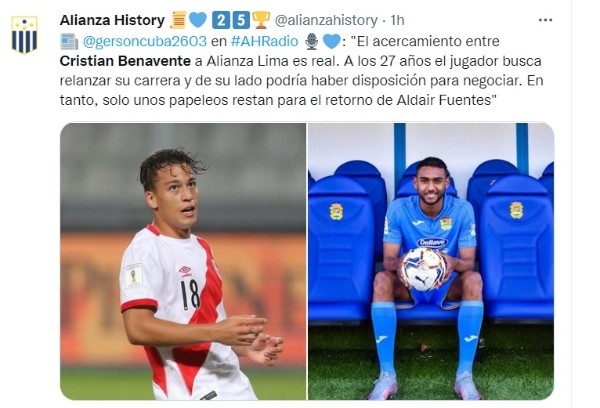
Task: Click the scroll emoji beside Alianza History
Action: [178, 20]
